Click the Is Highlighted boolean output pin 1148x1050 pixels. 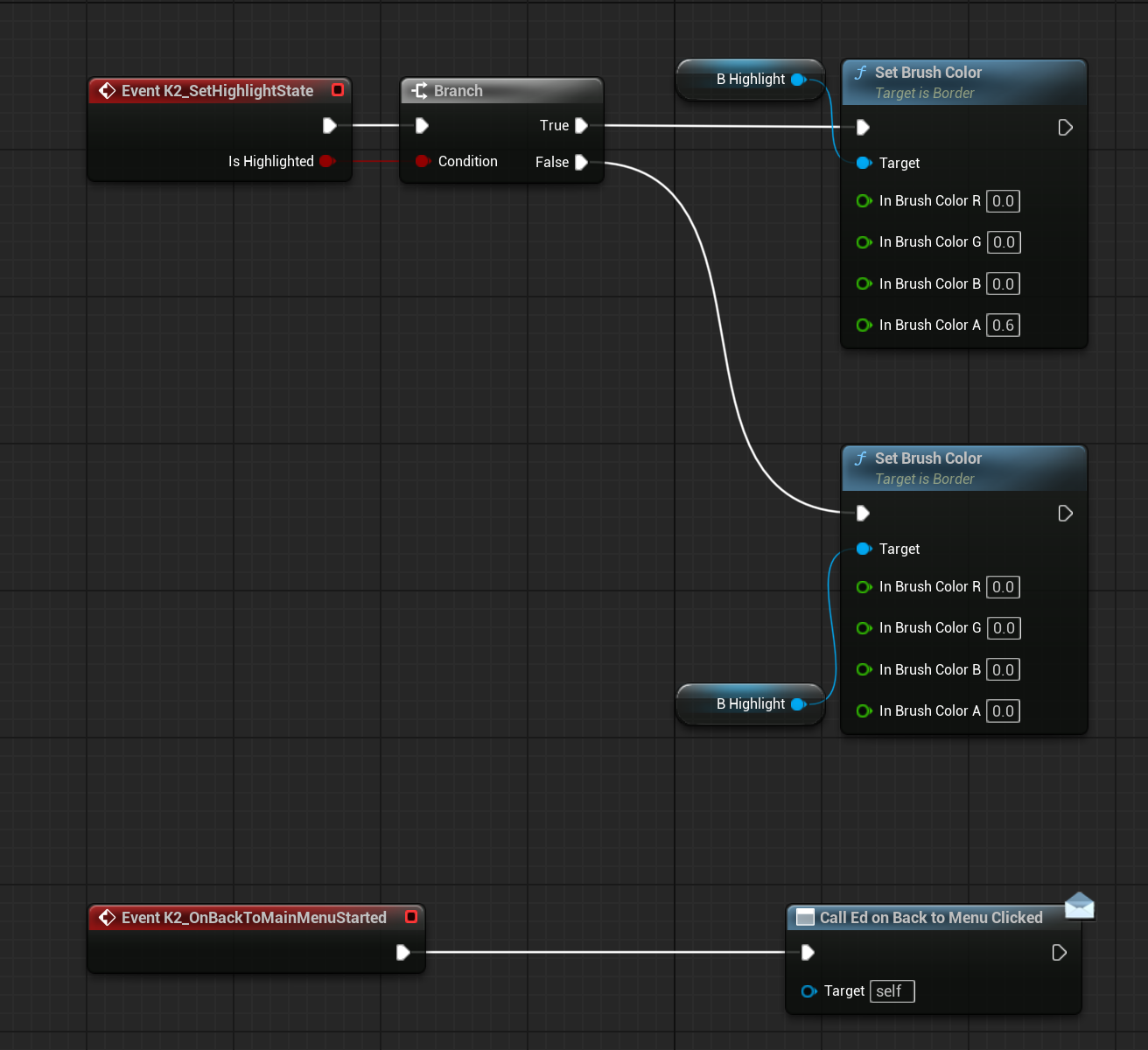pyautogui.click(x=327, y=161)
